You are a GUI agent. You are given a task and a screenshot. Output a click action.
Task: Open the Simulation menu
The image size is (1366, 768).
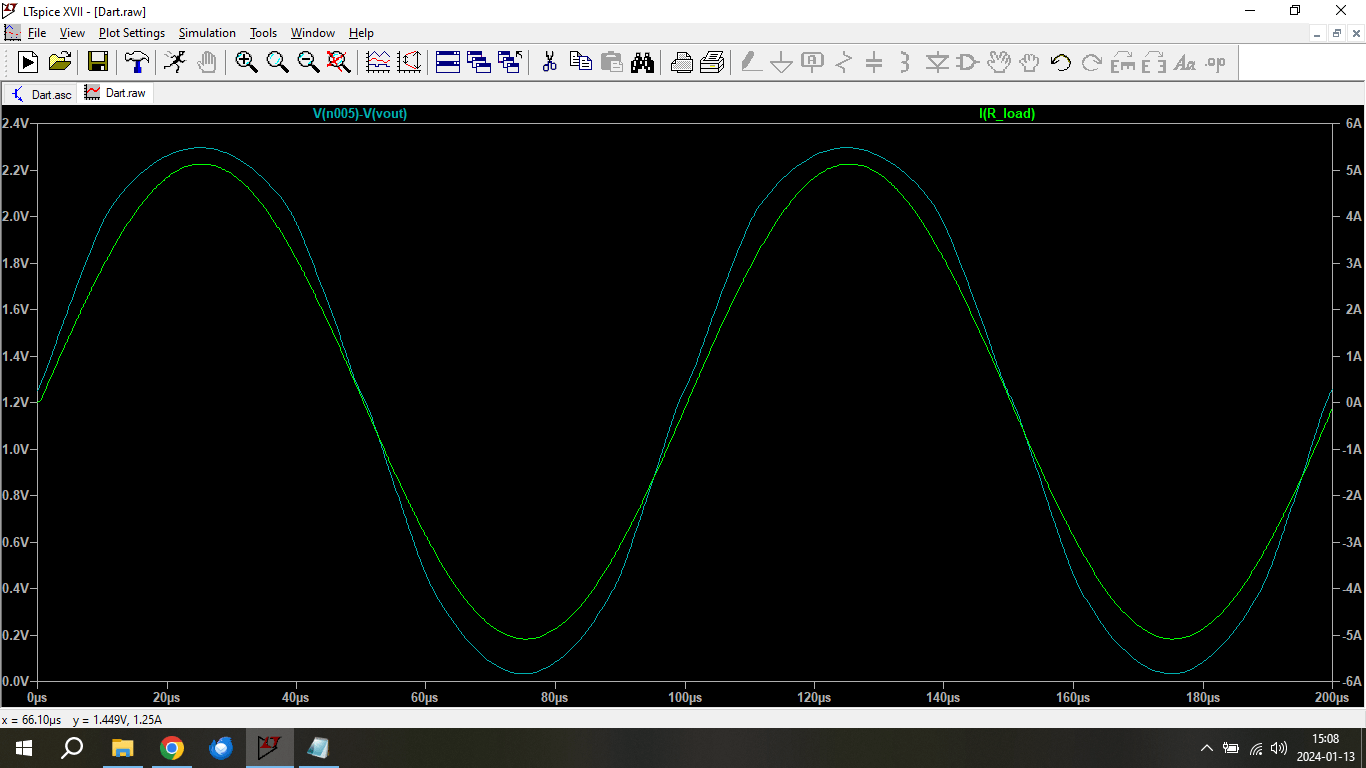point(207,33)
